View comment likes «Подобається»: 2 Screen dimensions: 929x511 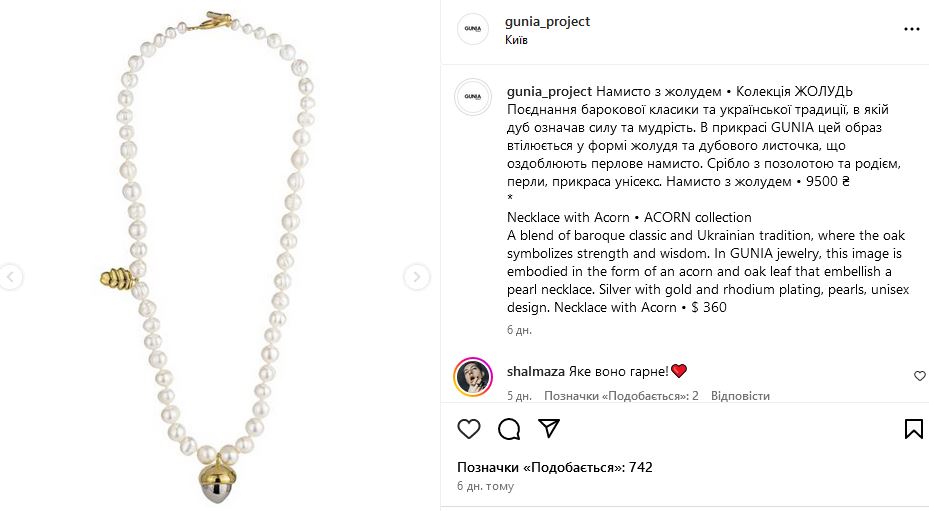tap(621, 395)
